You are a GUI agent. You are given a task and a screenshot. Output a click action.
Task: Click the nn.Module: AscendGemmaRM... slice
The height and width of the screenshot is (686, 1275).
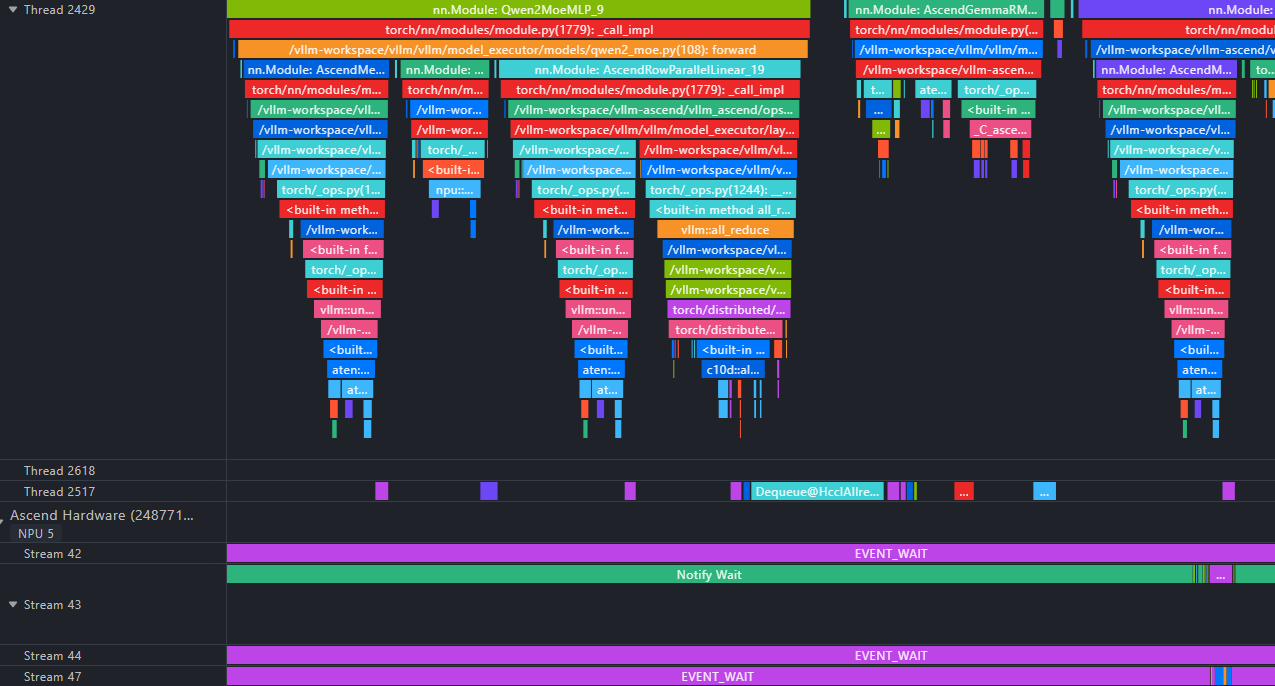(x=946, y=9)
